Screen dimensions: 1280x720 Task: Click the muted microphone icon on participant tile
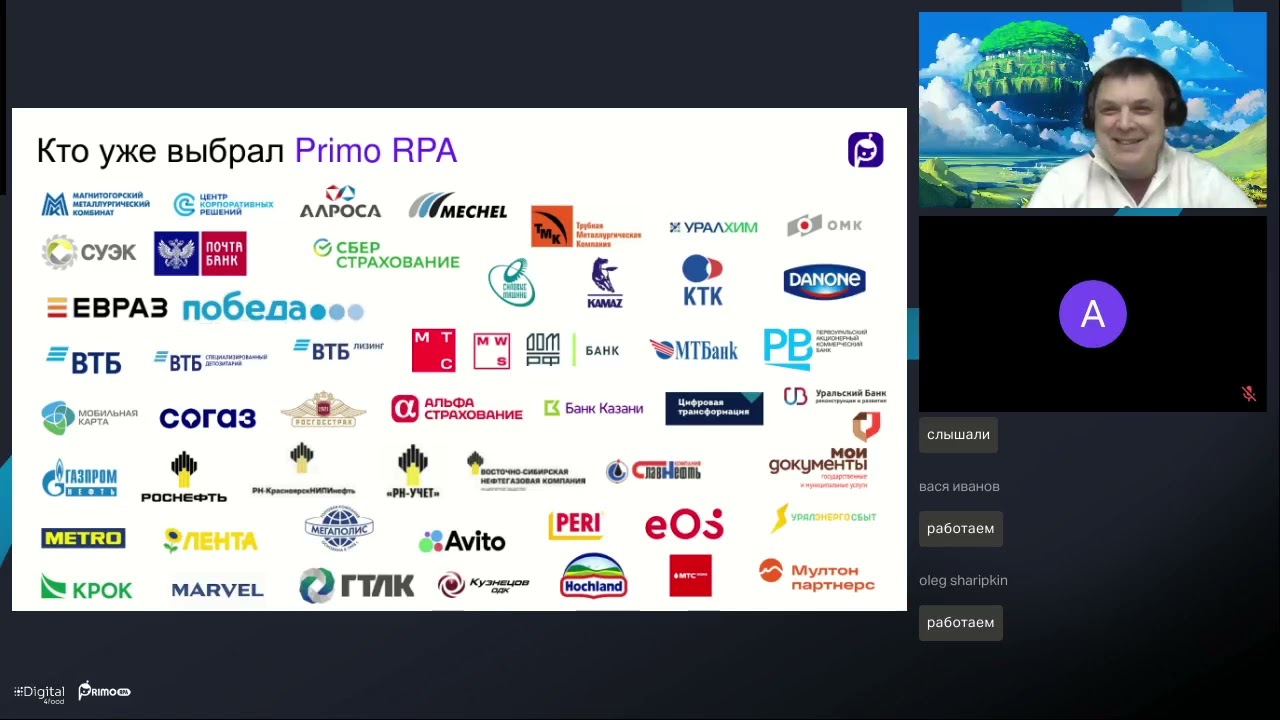point(1249,394)
